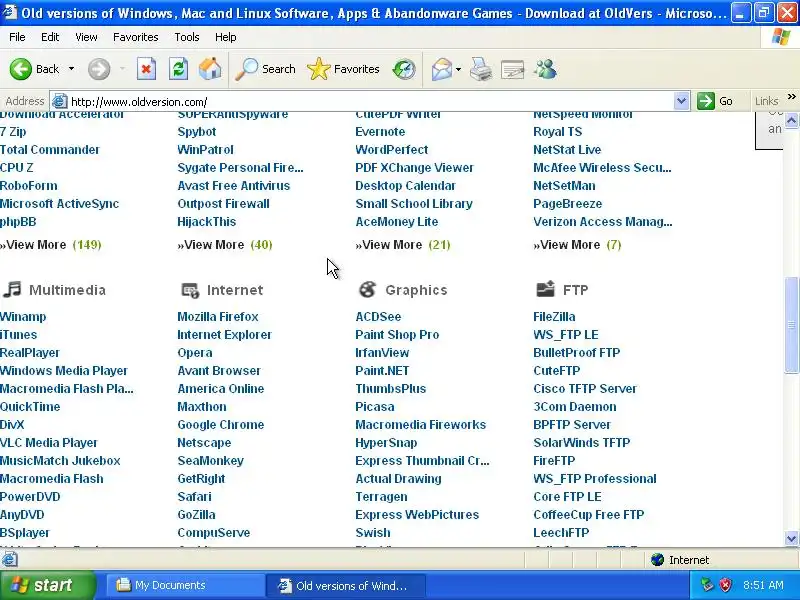Click the Internet zone globe icon

pos(658,560)
